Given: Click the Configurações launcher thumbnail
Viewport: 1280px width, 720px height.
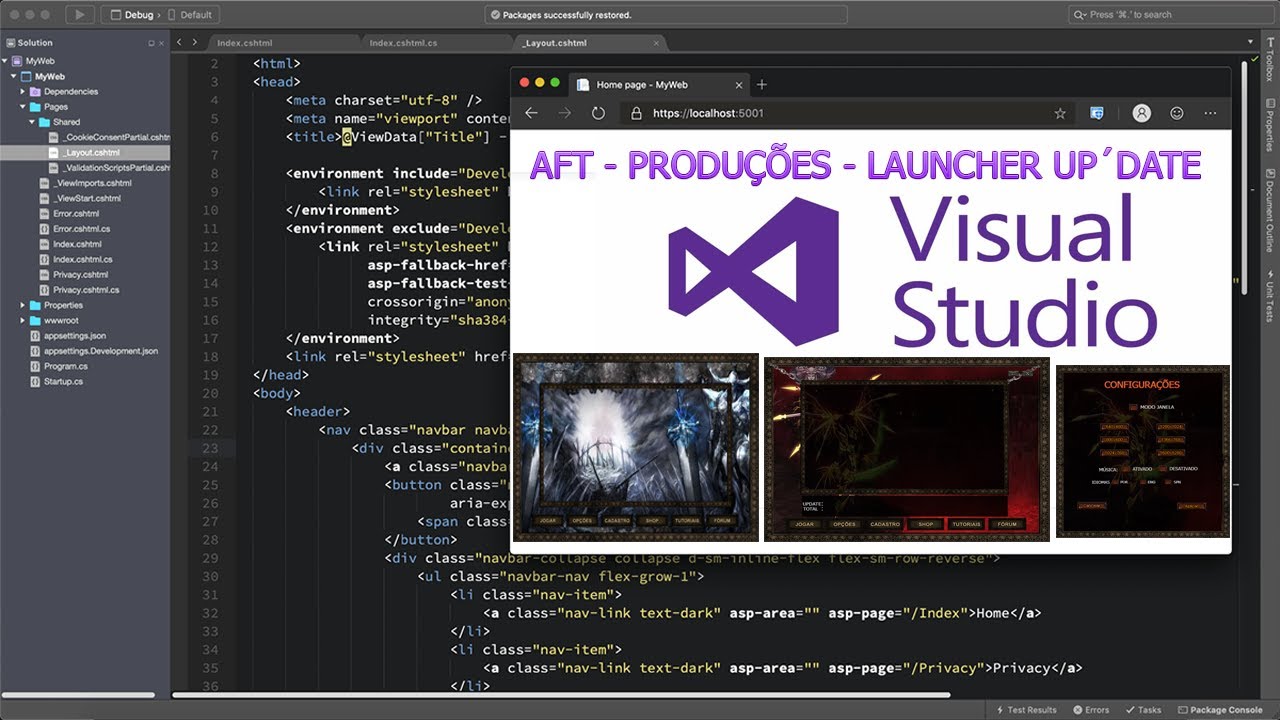Looking at the screenshot, I should [x=1143, y=451].
